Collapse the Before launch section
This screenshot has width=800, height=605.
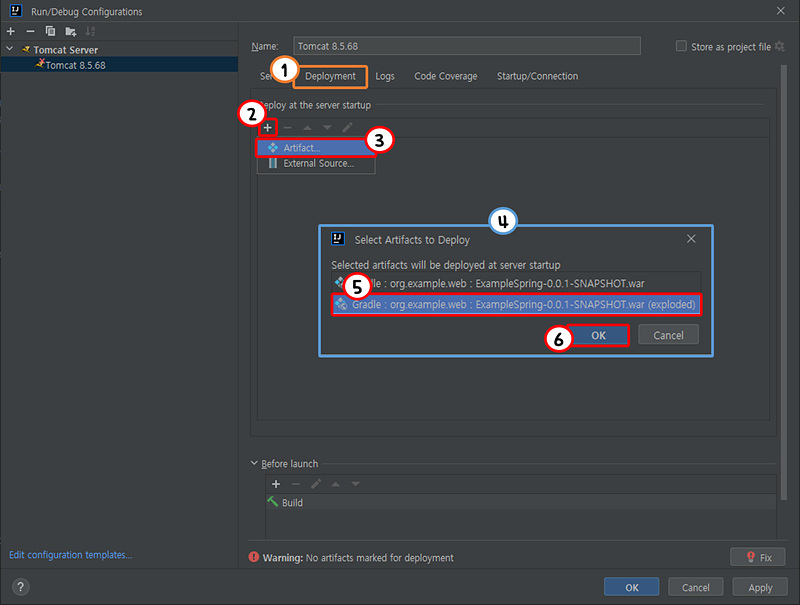pos(254,463)
